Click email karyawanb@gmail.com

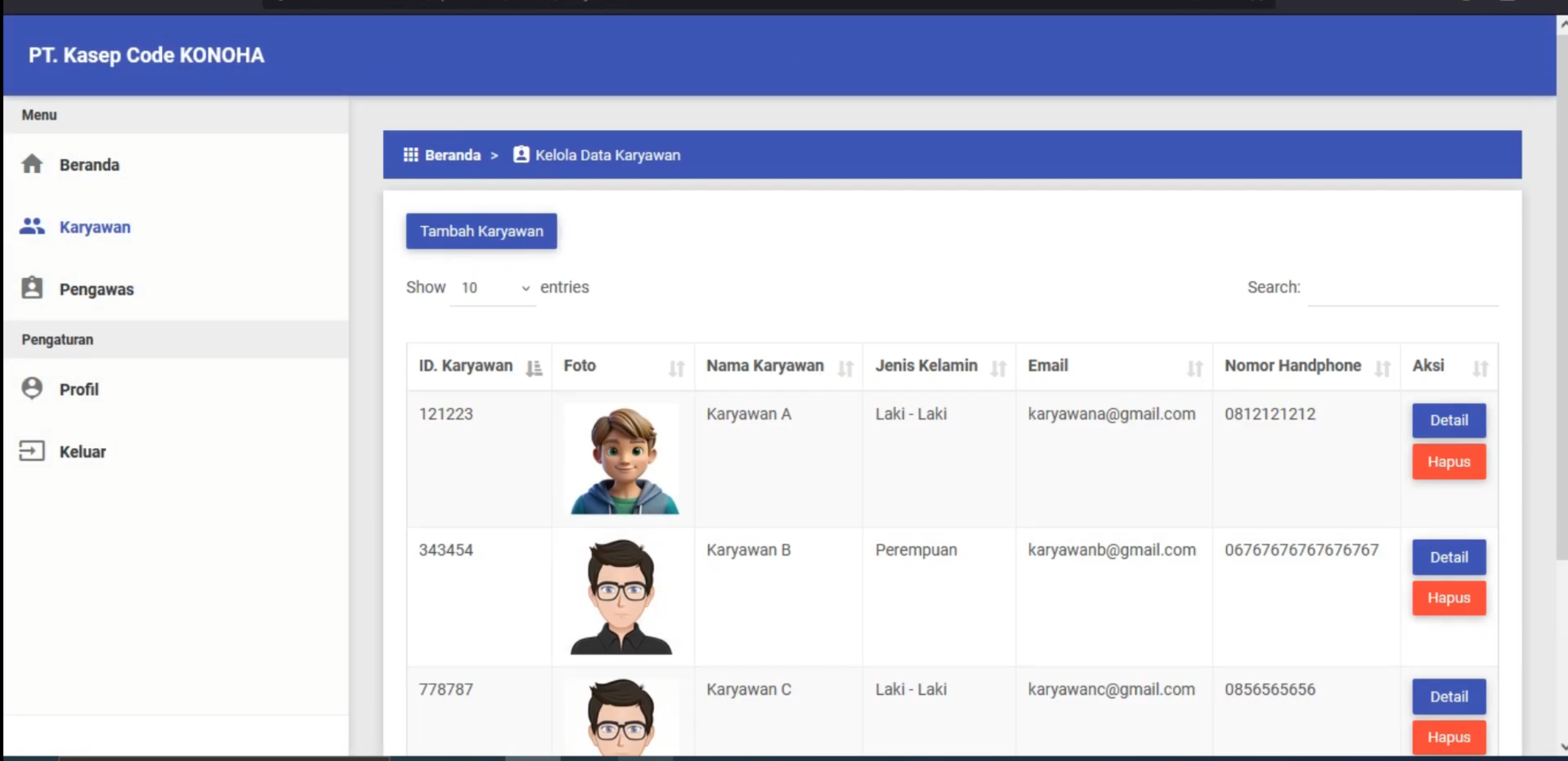[1112, 550]
